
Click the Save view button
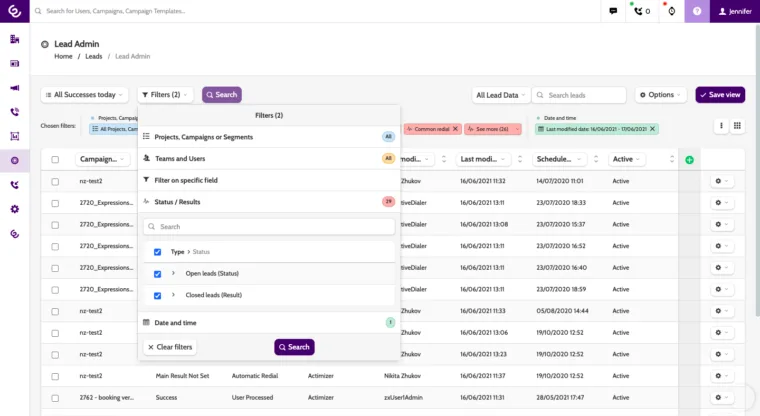tap(720, 95)
